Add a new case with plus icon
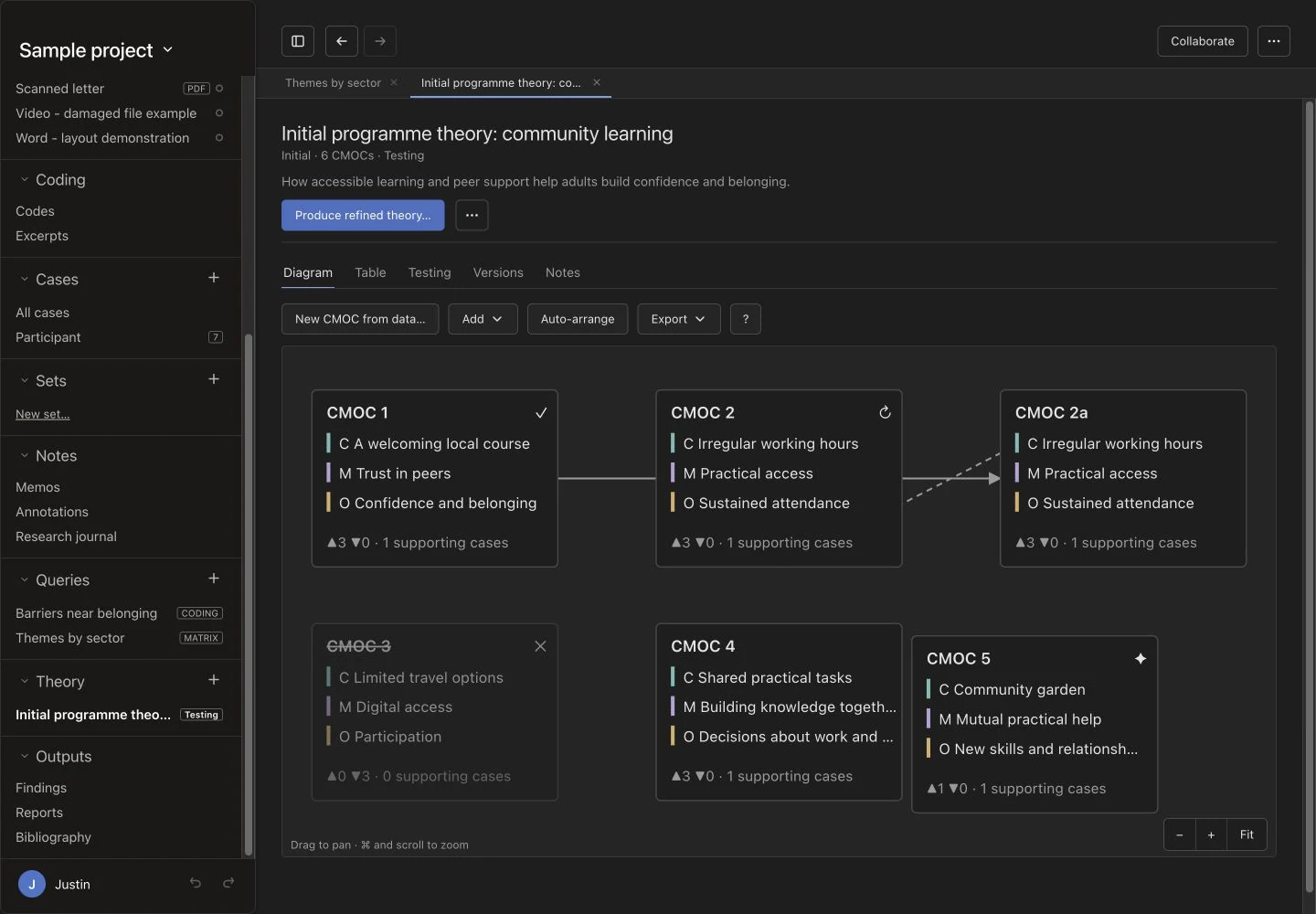This screenshot has height=914, width=1316. (x=214, y=278)
